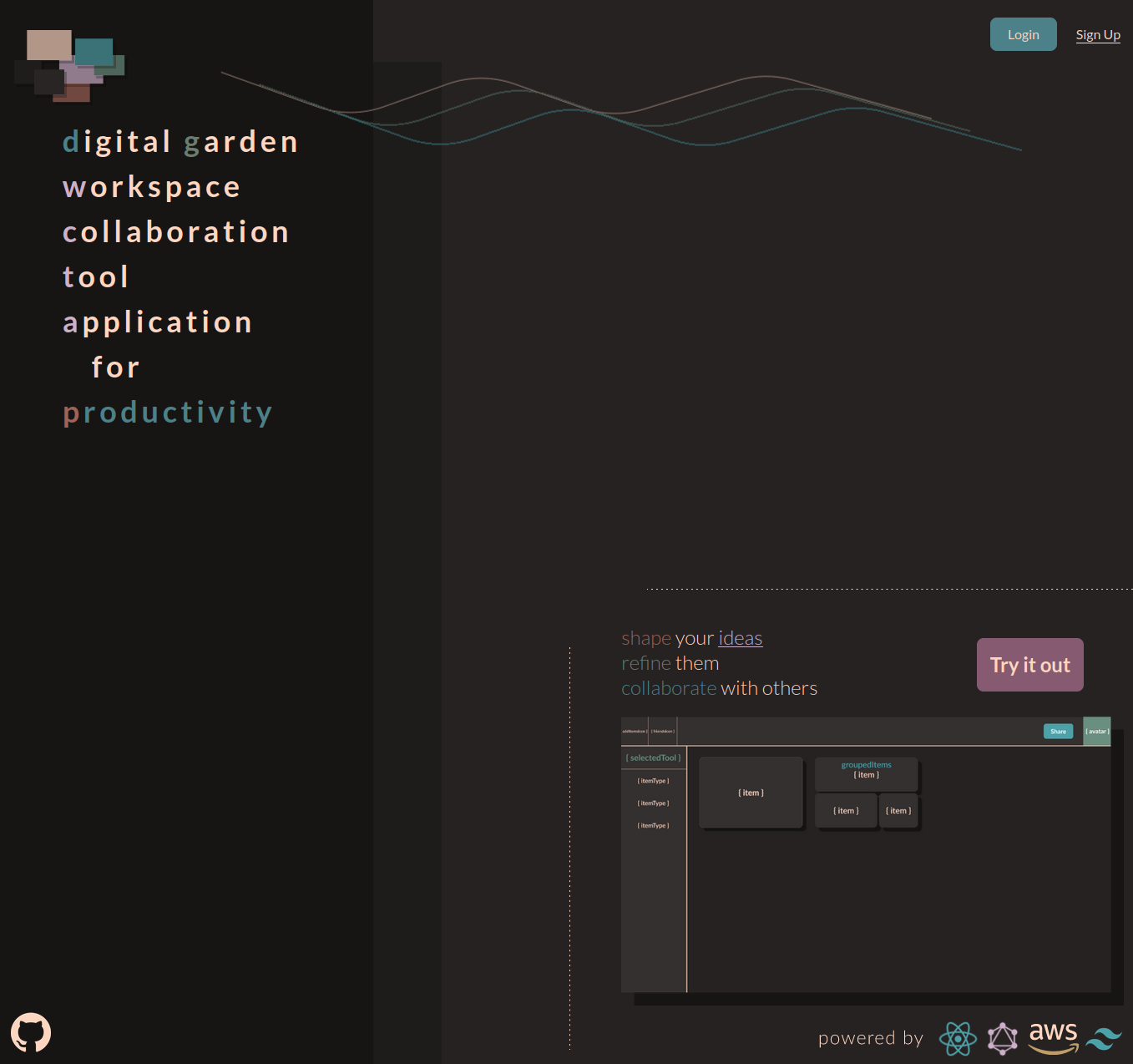Click the teal Login button
Viewport: 1133px width, 1064px height.
point(1024,34)
